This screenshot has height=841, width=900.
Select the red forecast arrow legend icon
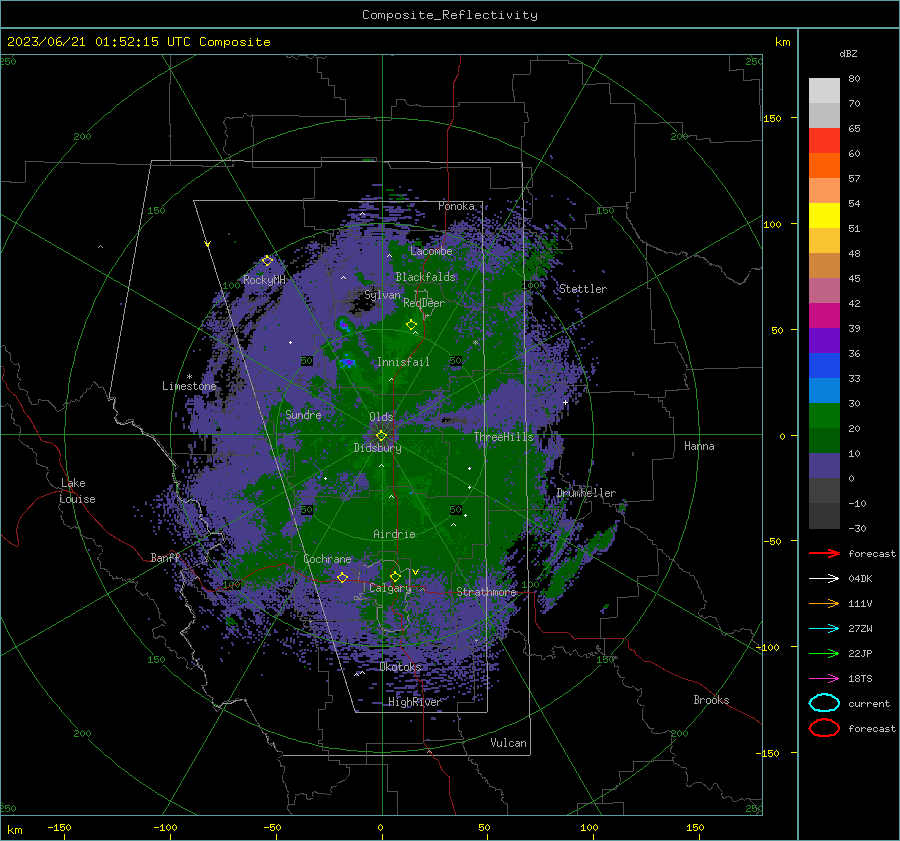(824, 553)
